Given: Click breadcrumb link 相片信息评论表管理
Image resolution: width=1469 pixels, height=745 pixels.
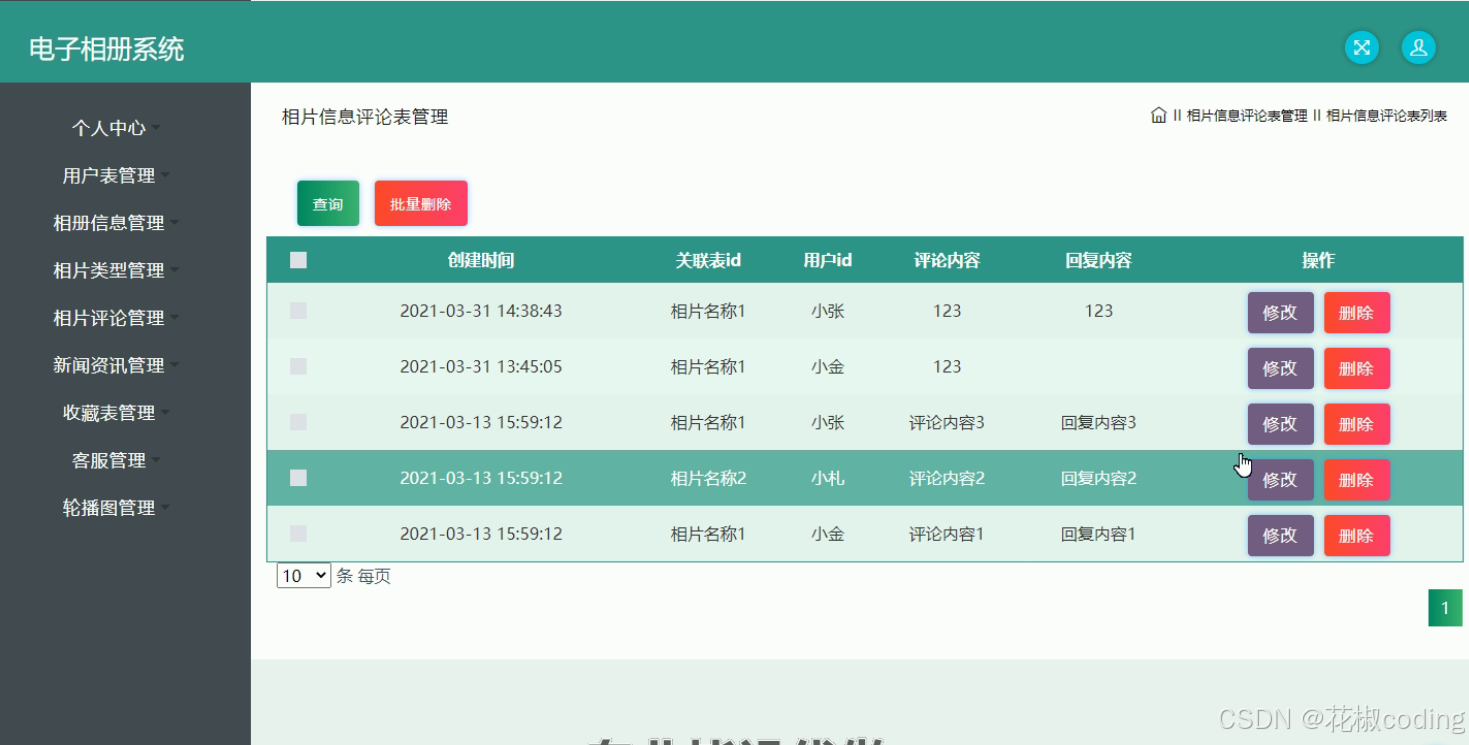Looking at the screenshot, I should coord(1247,116).
